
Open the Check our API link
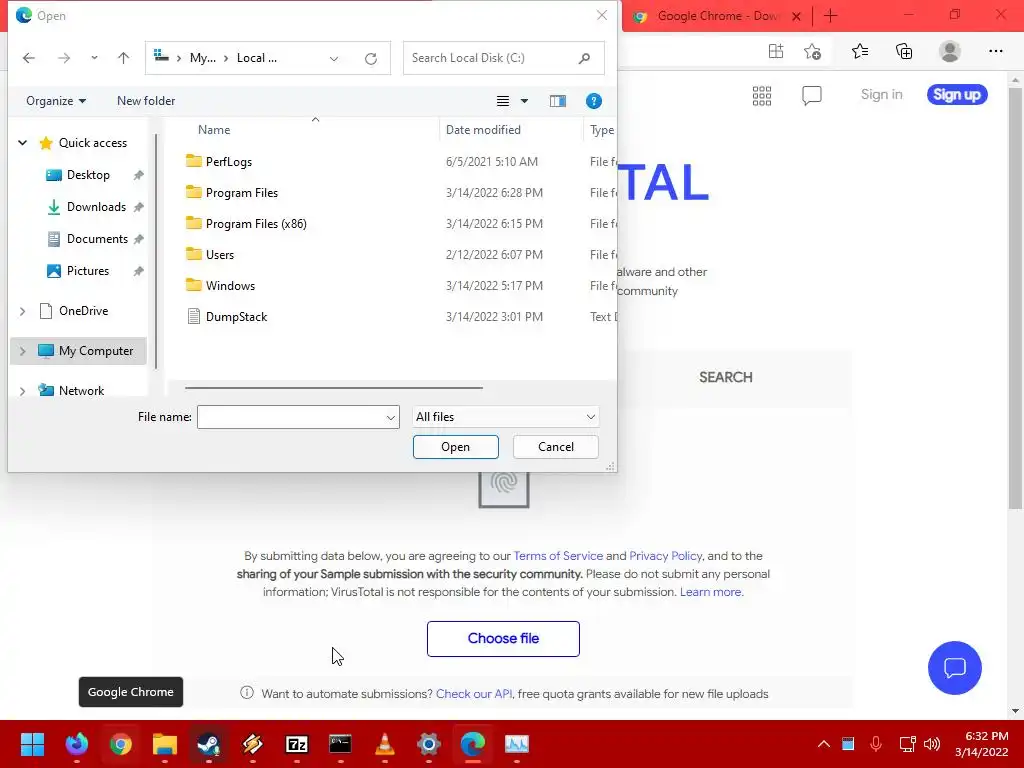[x=473, y=694]
